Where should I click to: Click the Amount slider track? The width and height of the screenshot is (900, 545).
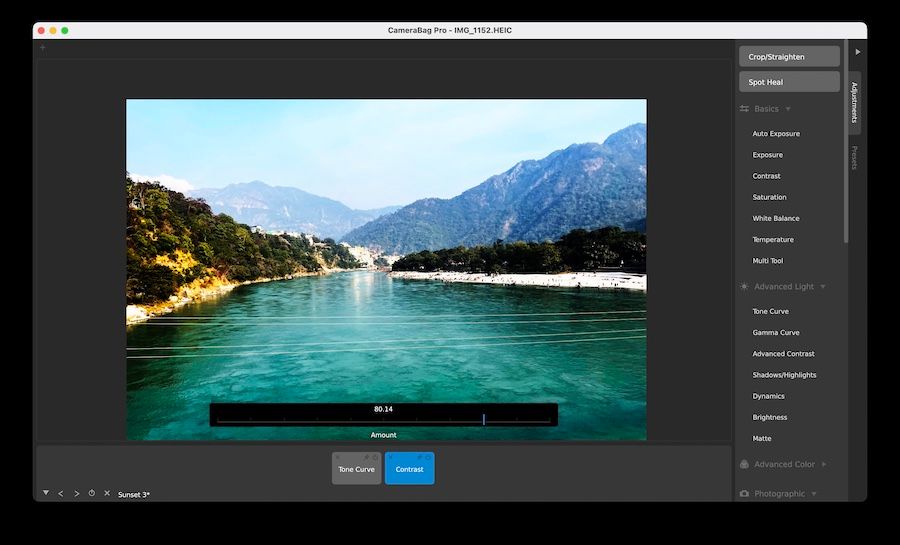(x=383, y=421)
